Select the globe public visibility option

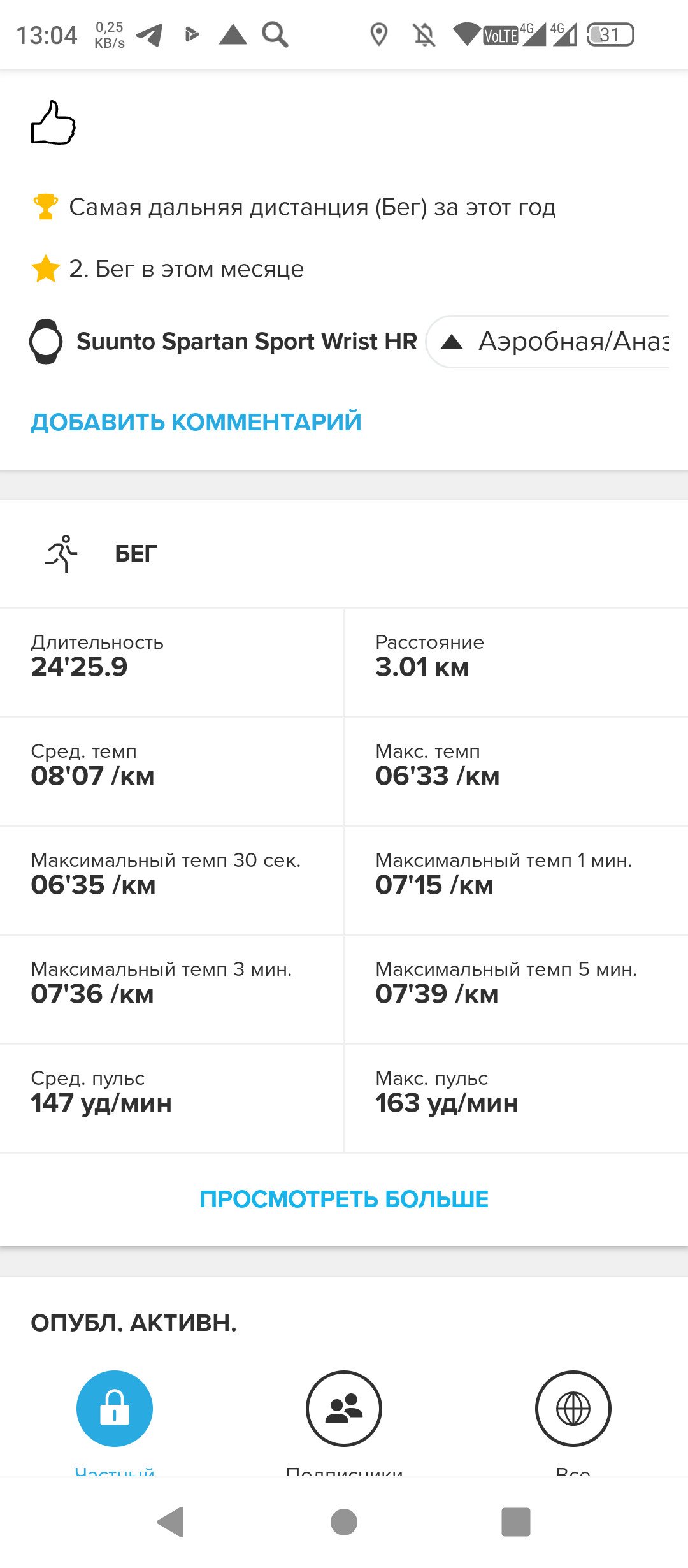click(x=573, y=1408)
